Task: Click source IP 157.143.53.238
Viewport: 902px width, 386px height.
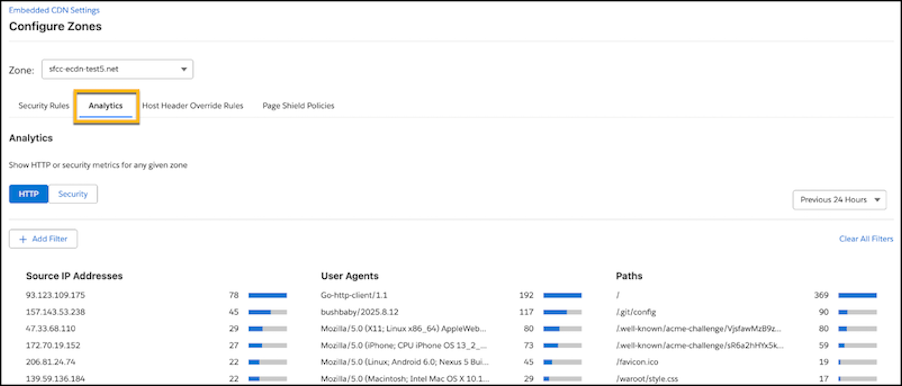Action: pos(55,312)
